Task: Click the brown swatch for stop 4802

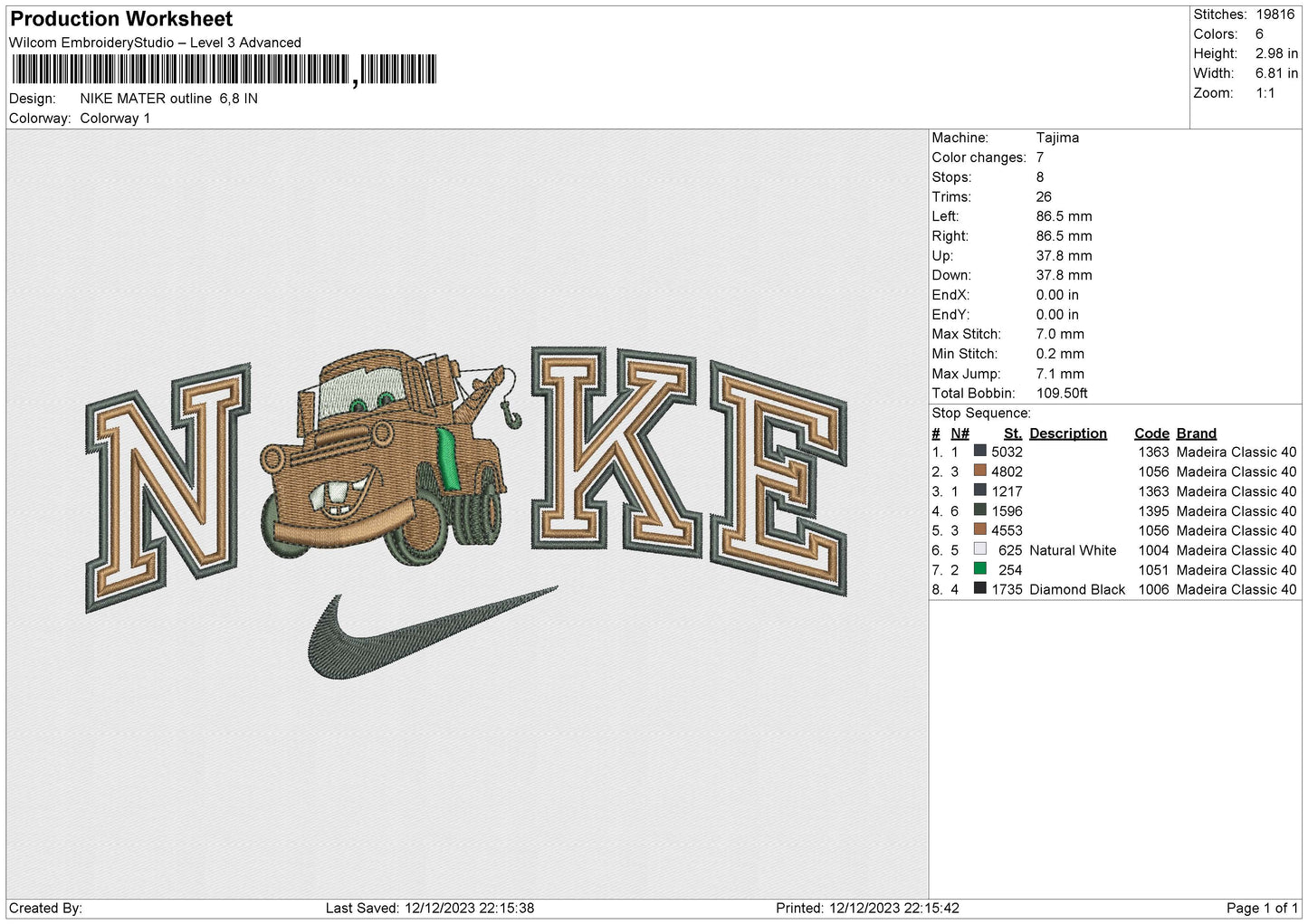Action: tap(979, 471)
